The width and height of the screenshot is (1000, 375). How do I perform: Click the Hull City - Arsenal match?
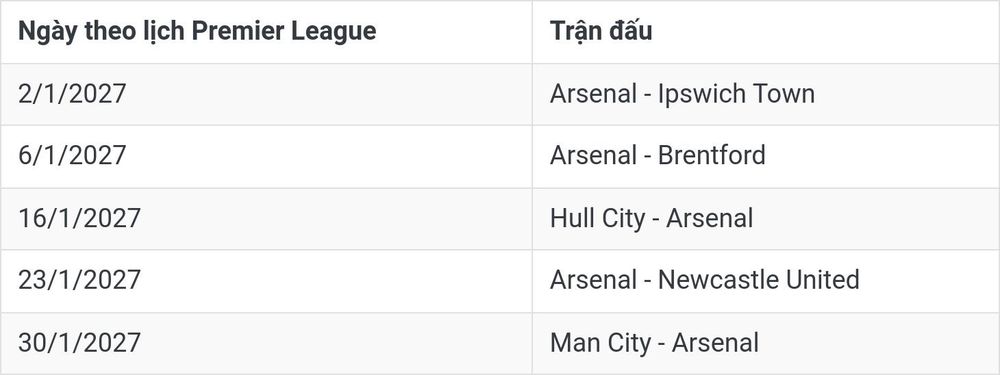(651, 219)
